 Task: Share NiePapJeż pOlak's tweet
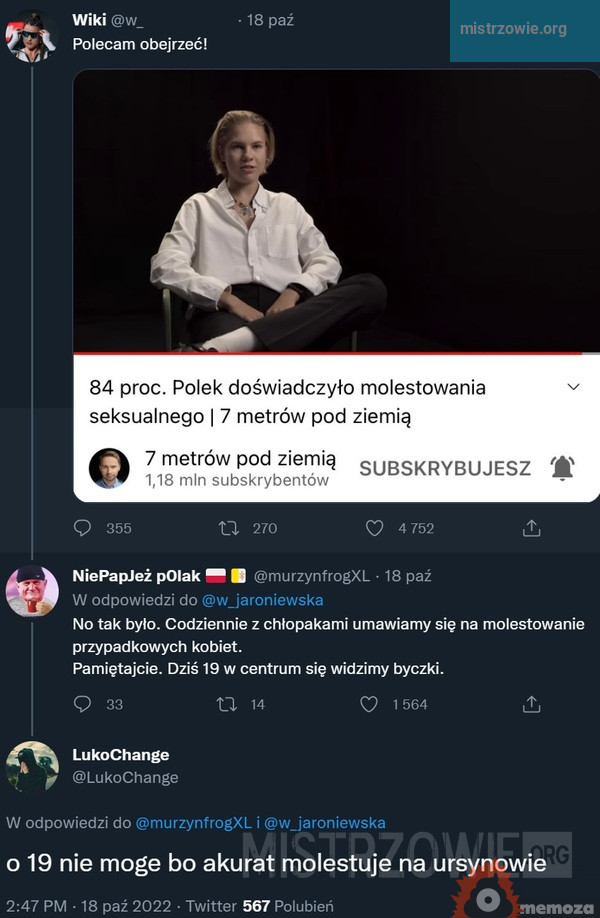[x=532, y=704]
